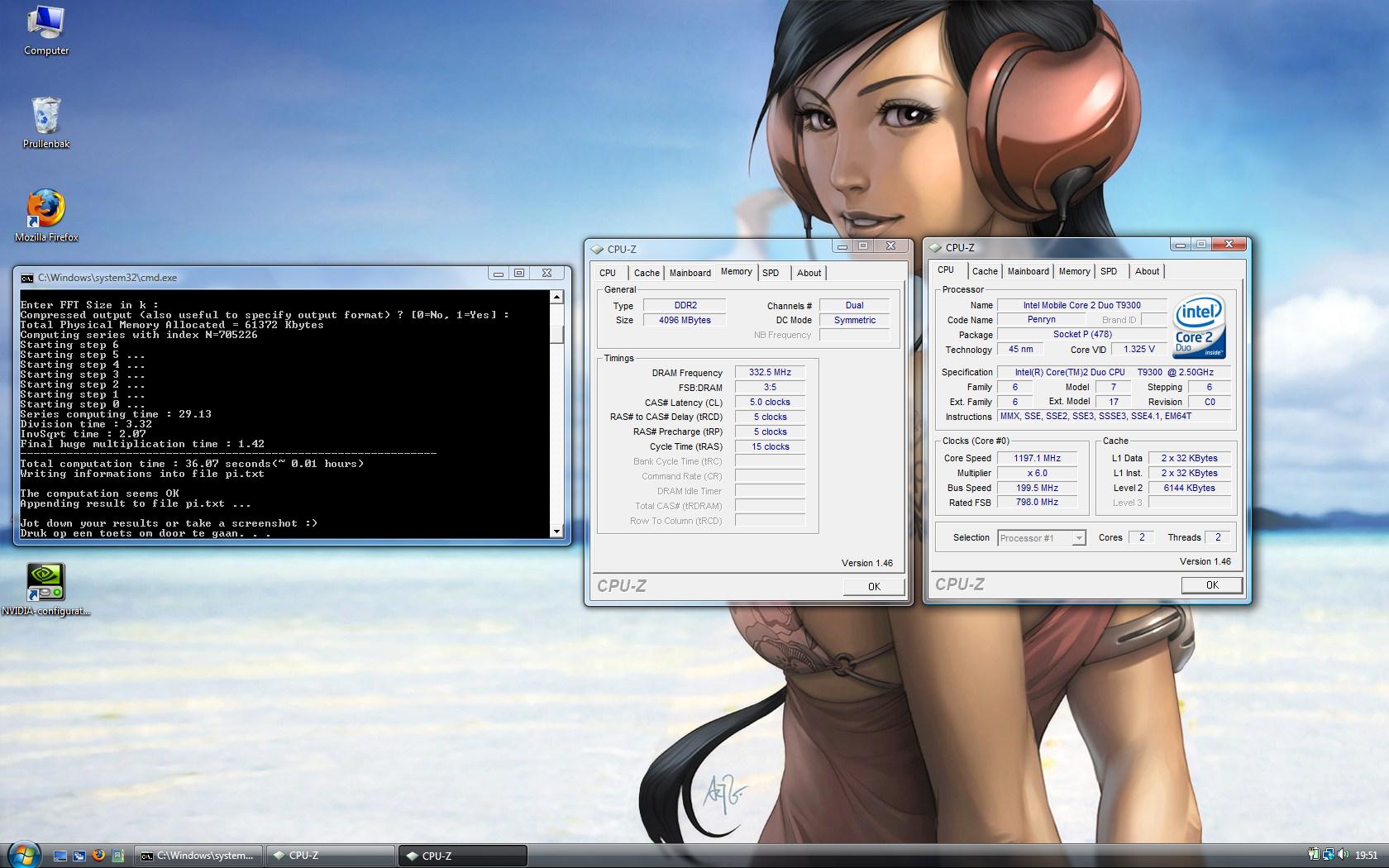This screenshot has width=1389, height=868.
Task: Click the Show Desktop quick launch icon
Action: (x=60, y=856)
